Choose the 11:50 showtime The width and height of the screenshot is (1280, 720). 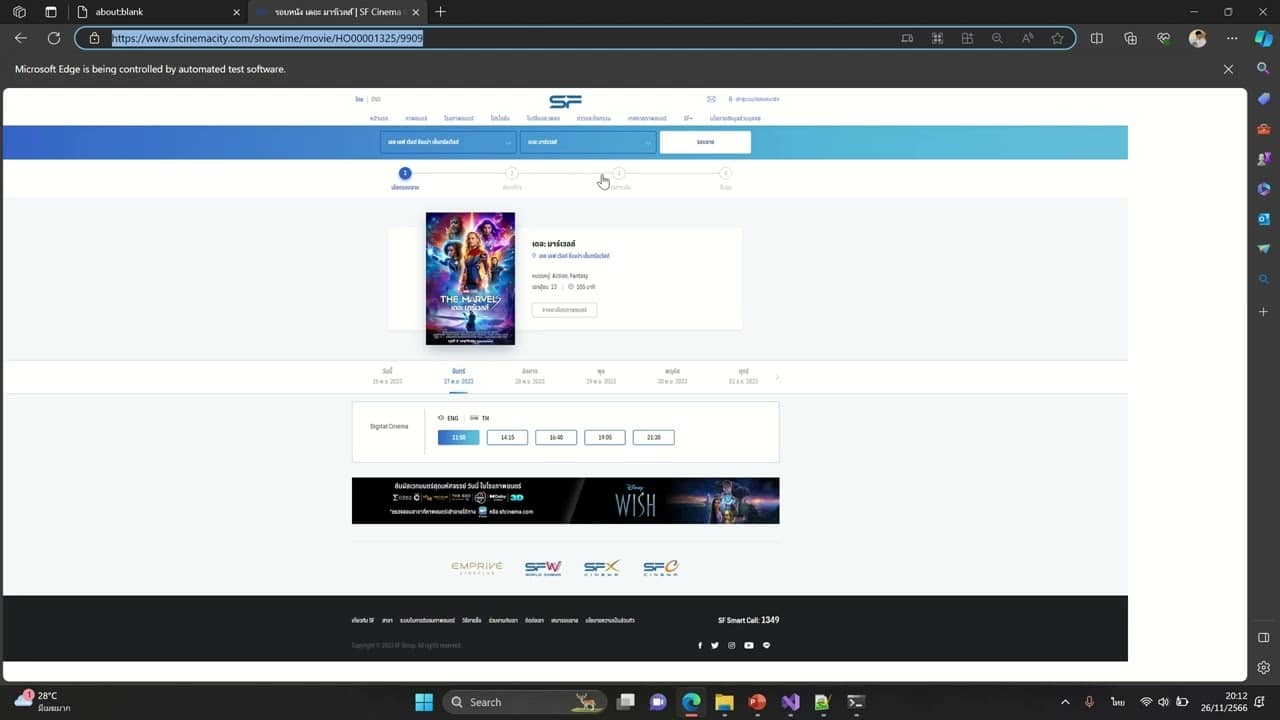pos(458,437)
